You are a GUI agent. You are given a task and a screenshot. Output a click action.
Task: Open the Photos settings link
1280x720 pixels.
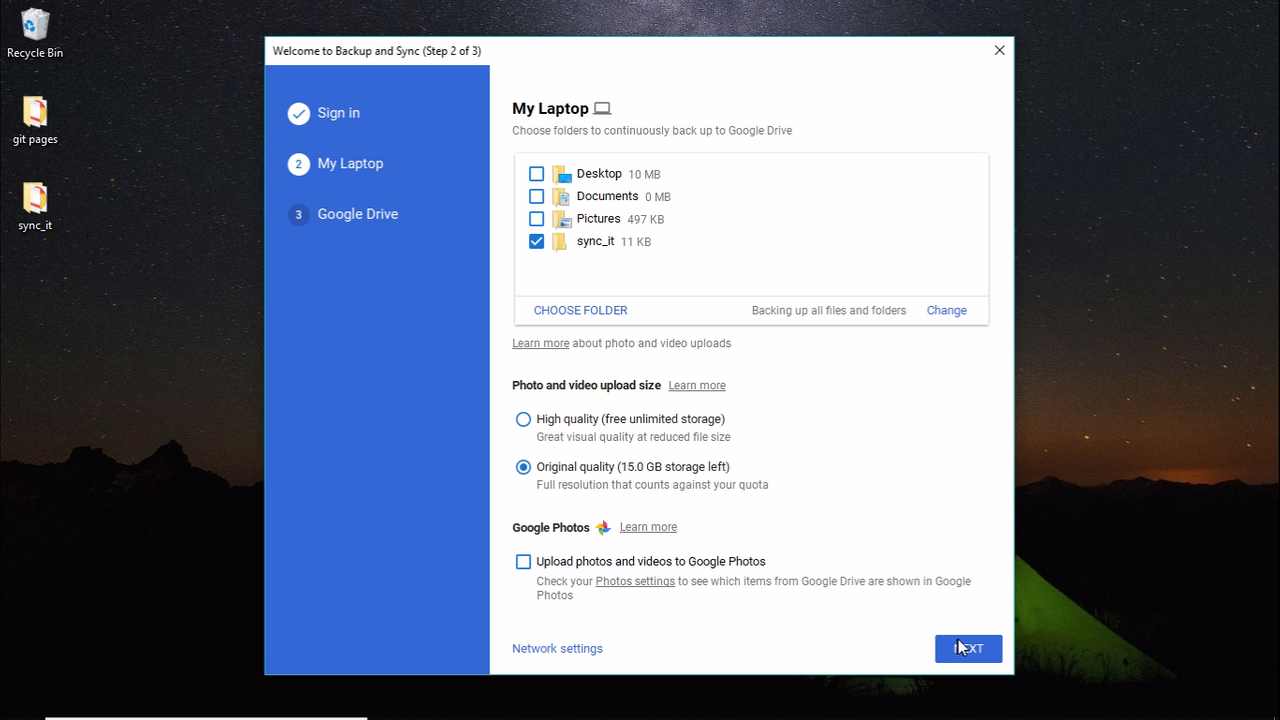click(x=635, y=581)
